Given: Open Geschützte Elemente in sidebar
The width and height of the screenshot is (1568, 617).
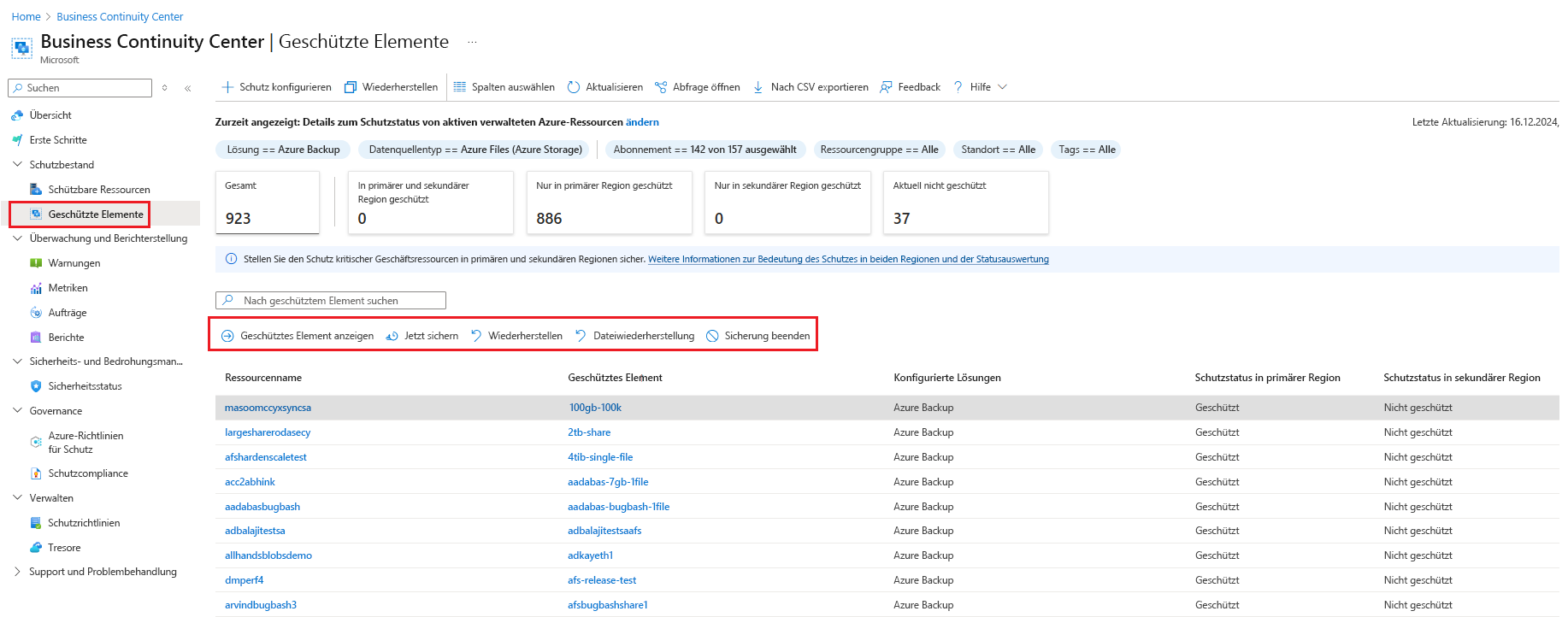Looking at the screenshot, I should point(96,214).
